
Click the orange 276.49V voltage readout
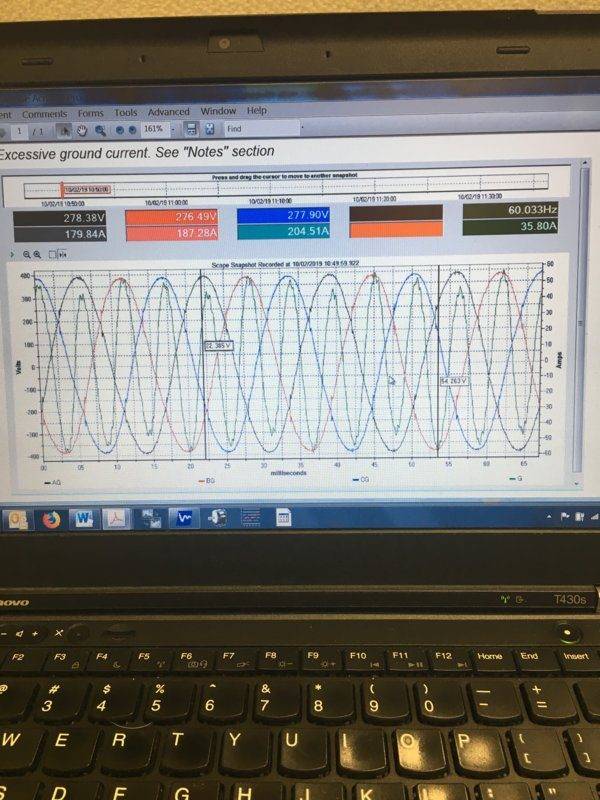pos(171,217)
